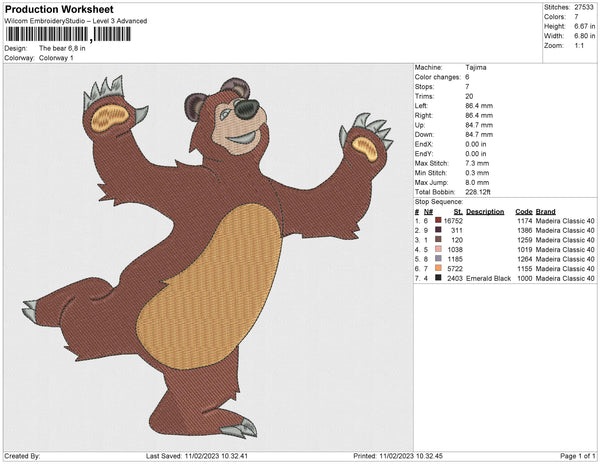Click the 'Code' column header
The width and height of the screenshot is (600, 464).
[x=524, y=212]
